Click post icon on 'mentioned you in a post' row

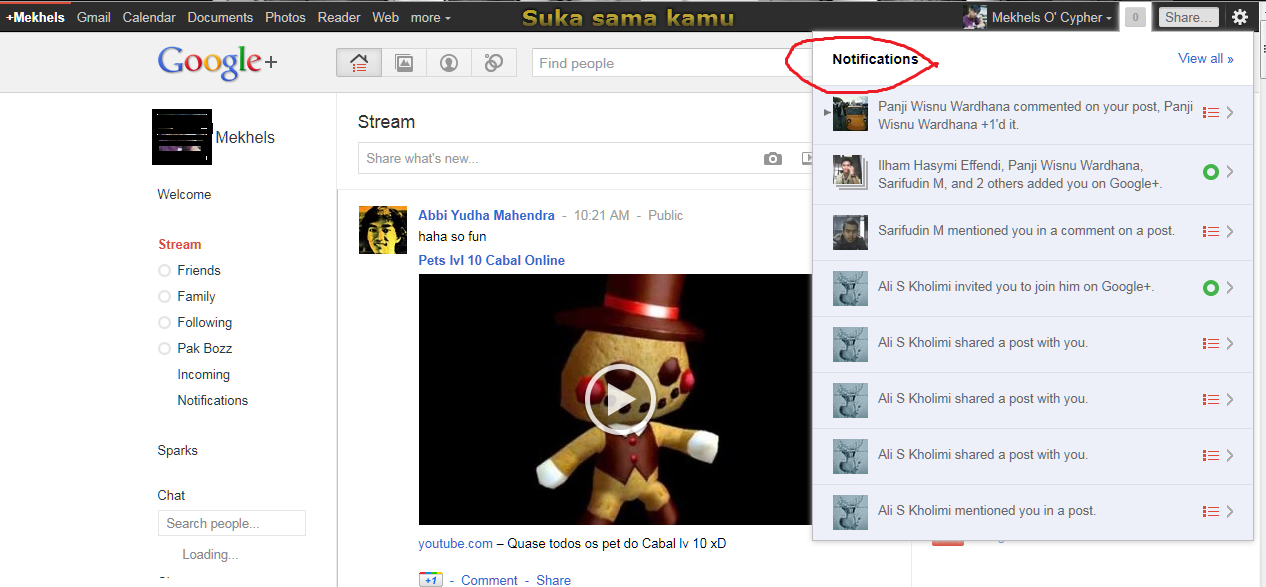pyautogui.click(x=1211, y=511)
